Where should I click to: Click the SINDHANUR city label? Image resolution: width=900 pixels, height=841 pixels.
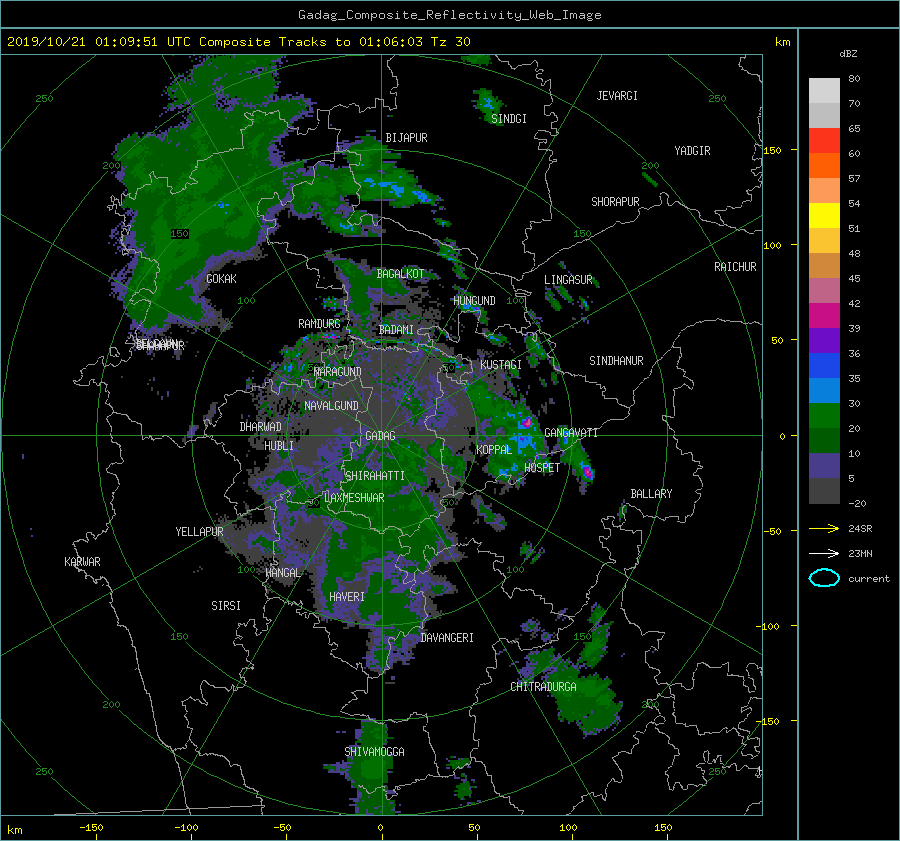pos(616,361)
